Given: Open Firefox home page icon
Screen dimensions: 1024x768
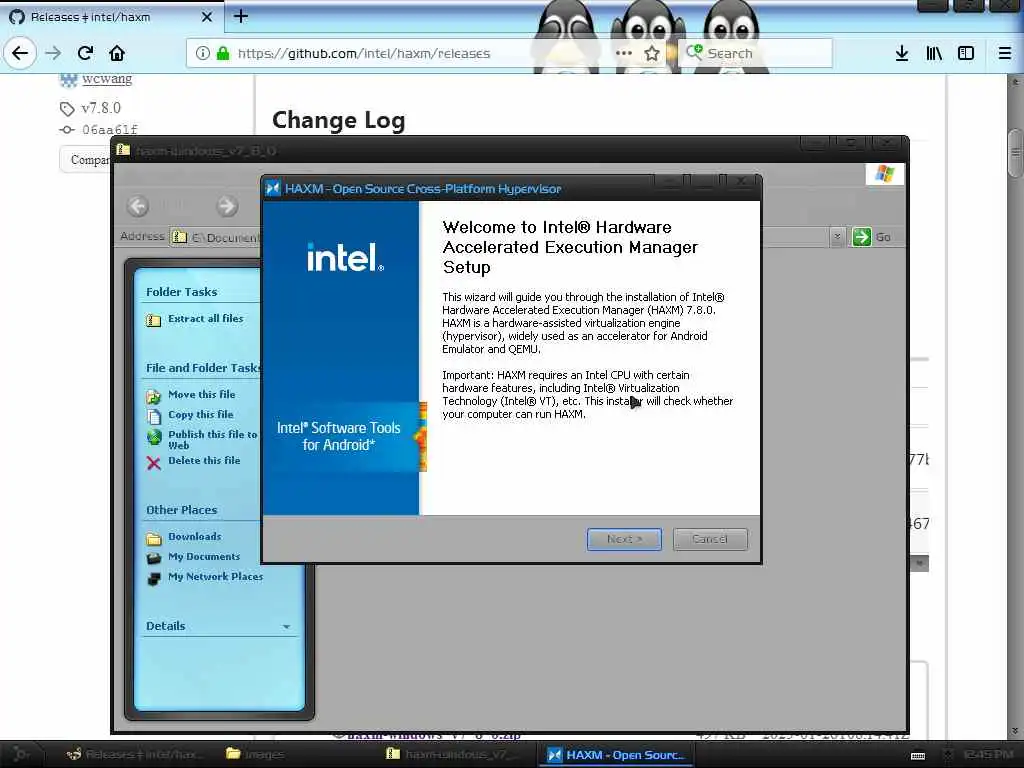Looking at the screenshot, I should 117,53.
